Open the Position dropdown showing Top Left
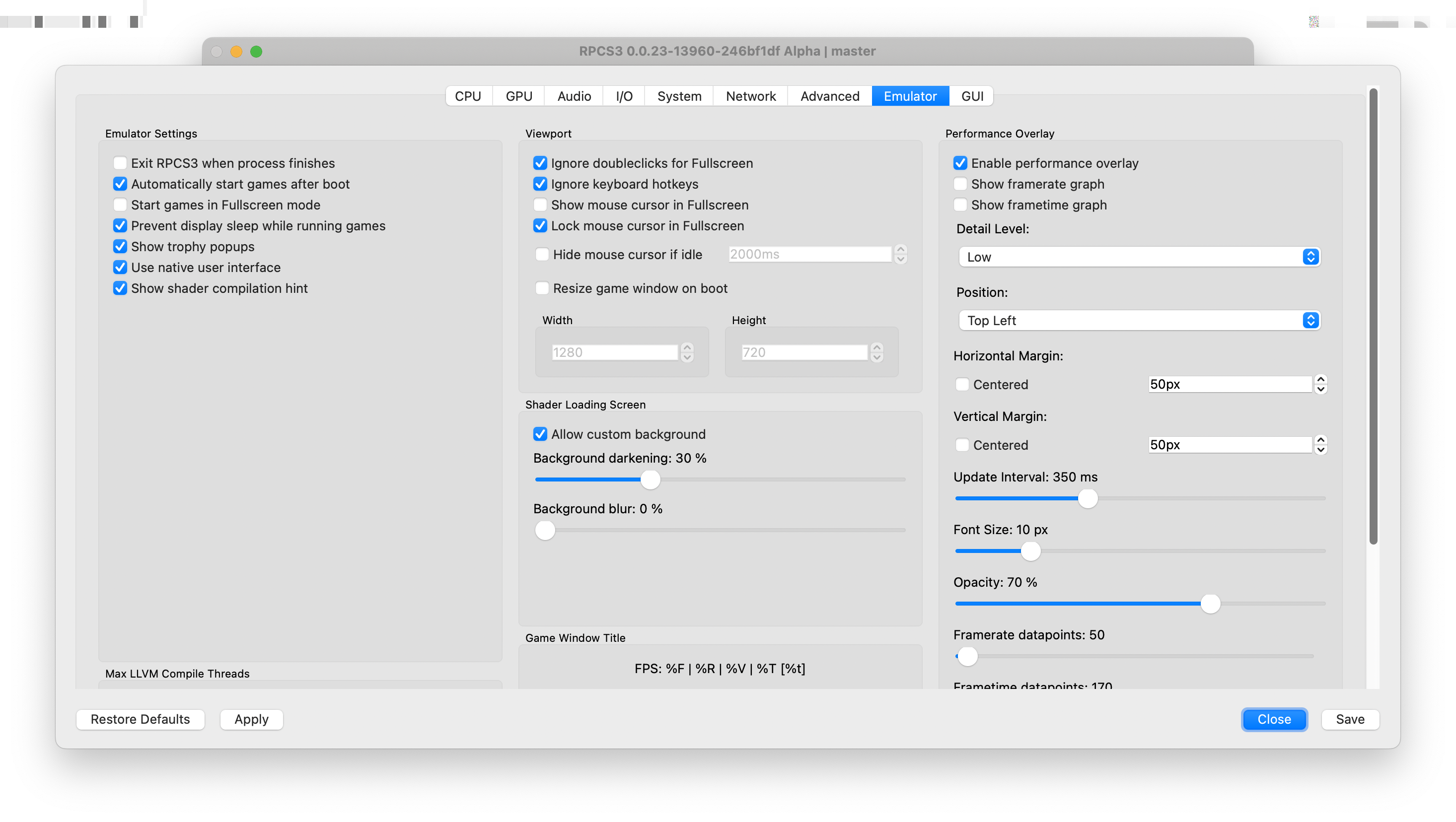Image resolution: width=1456 pixels, height=822 pixels. tap(1140, 321)
